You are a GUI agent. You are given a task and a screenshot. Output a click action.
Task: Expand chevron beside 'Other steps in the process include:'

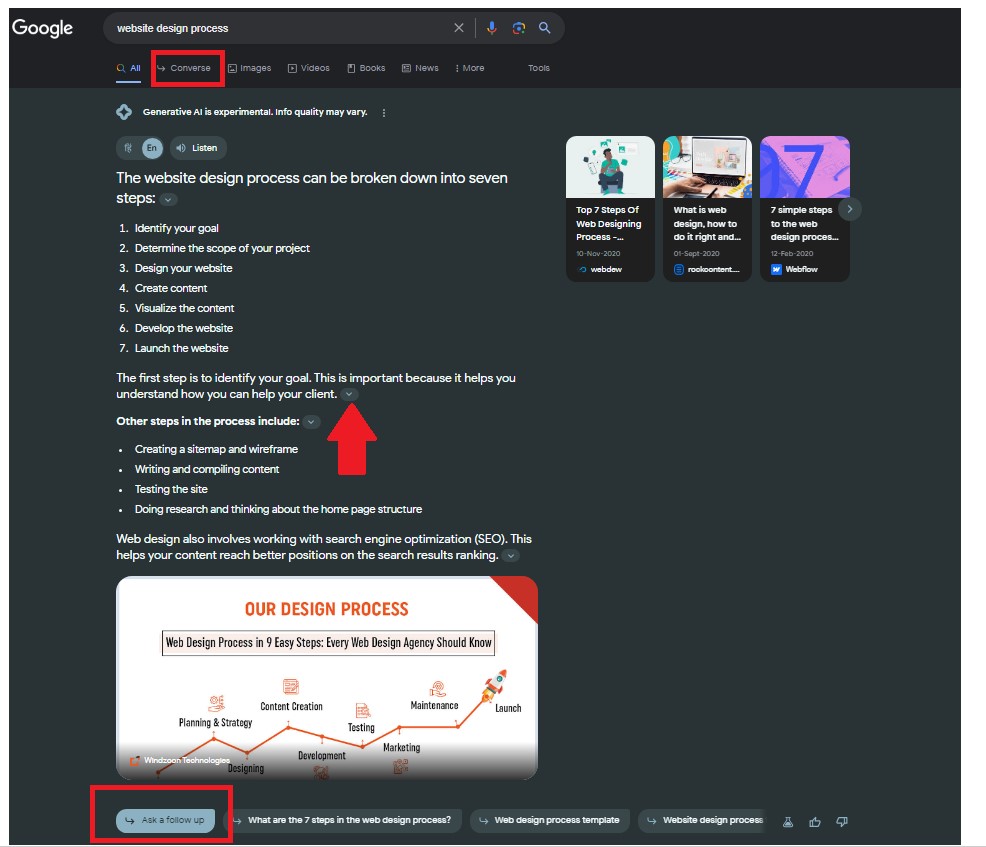pyautogui.click(x=311, y=422)
